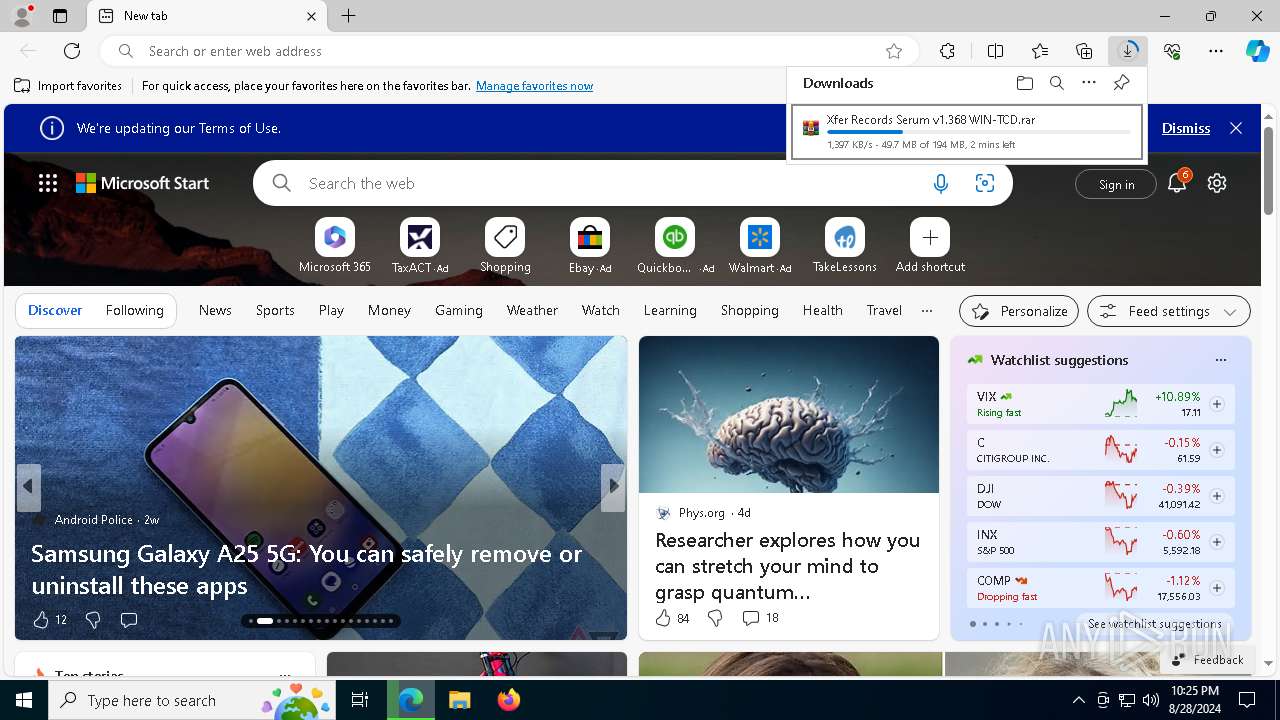Open the Gaming feed category

click(459, 310)
